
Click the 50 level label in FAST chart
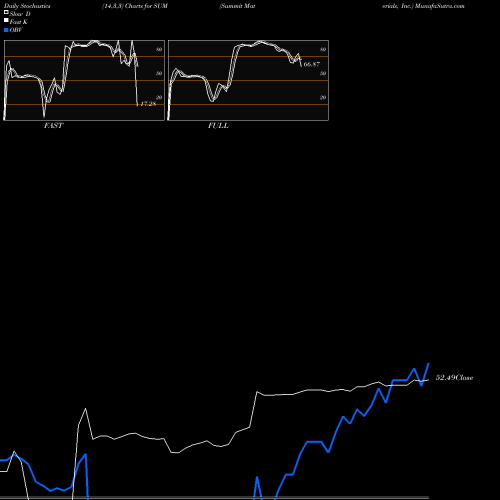tap(159, 73)
